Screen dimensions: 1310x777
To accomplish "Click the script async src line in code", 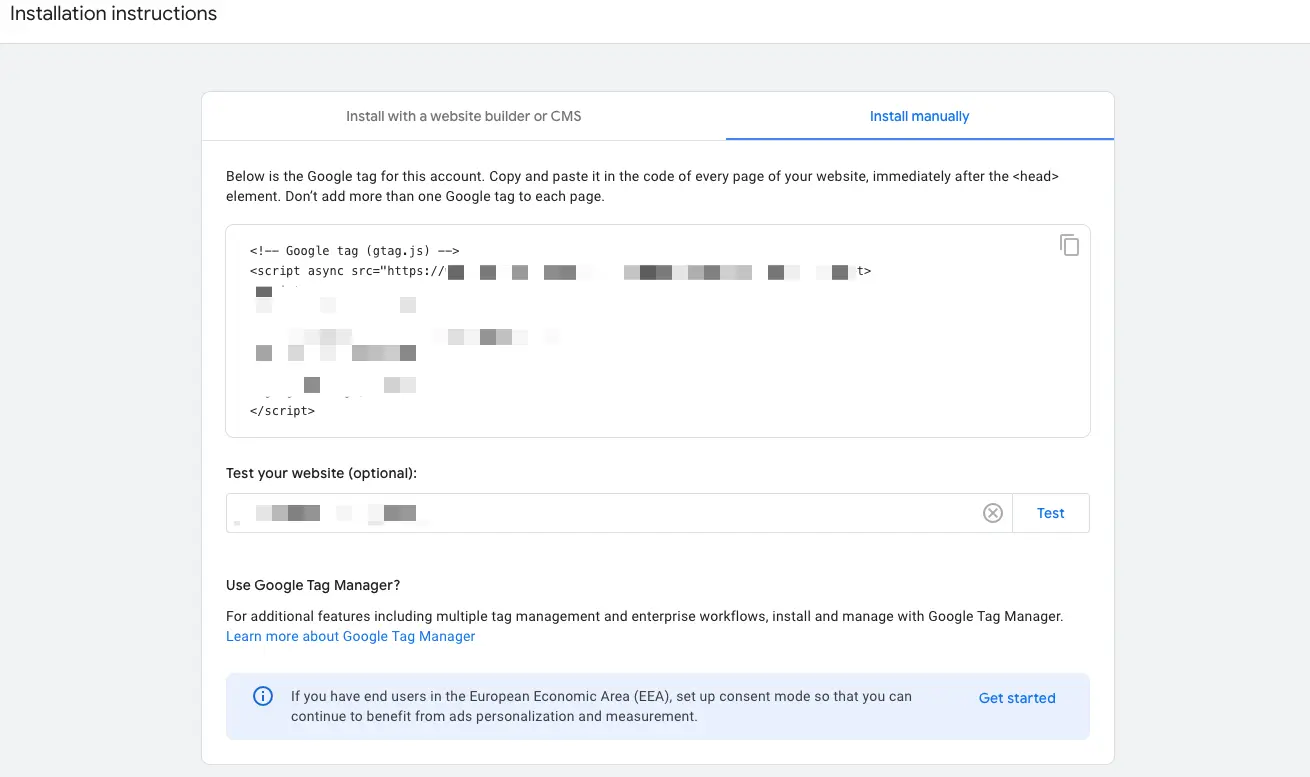I will pyautogui.click(x=560, y=271).
